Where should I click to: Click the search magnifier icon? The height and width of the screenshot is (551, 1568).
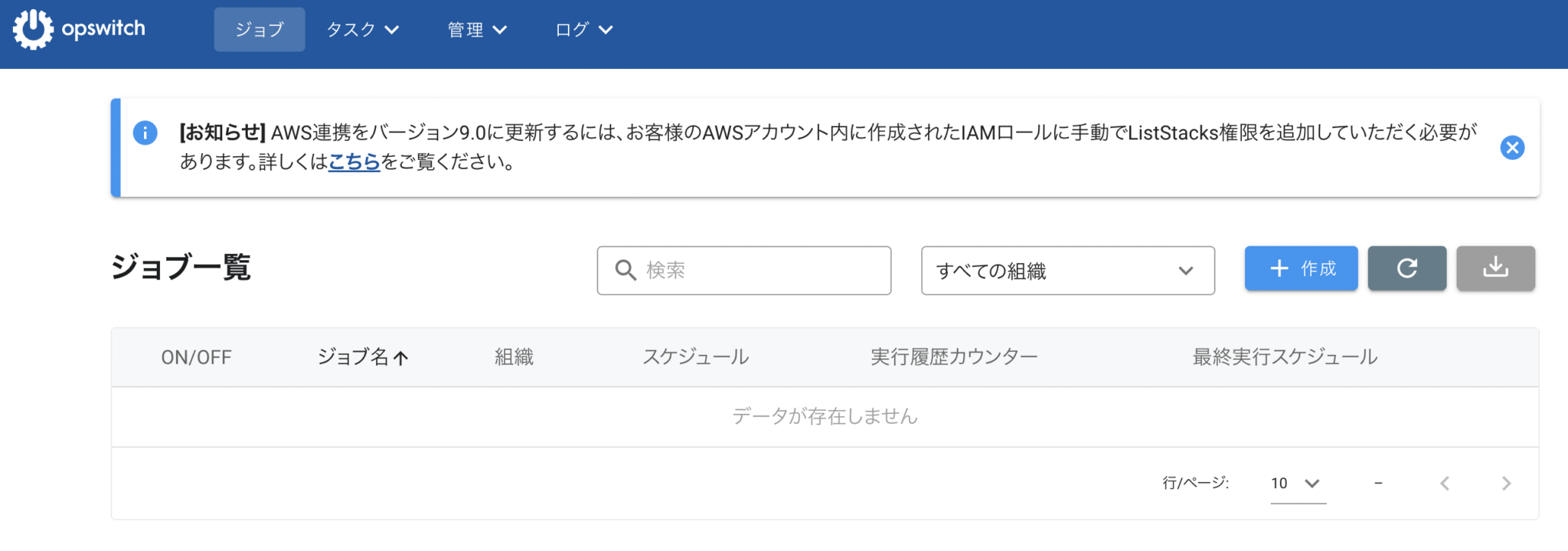point(626,269)
